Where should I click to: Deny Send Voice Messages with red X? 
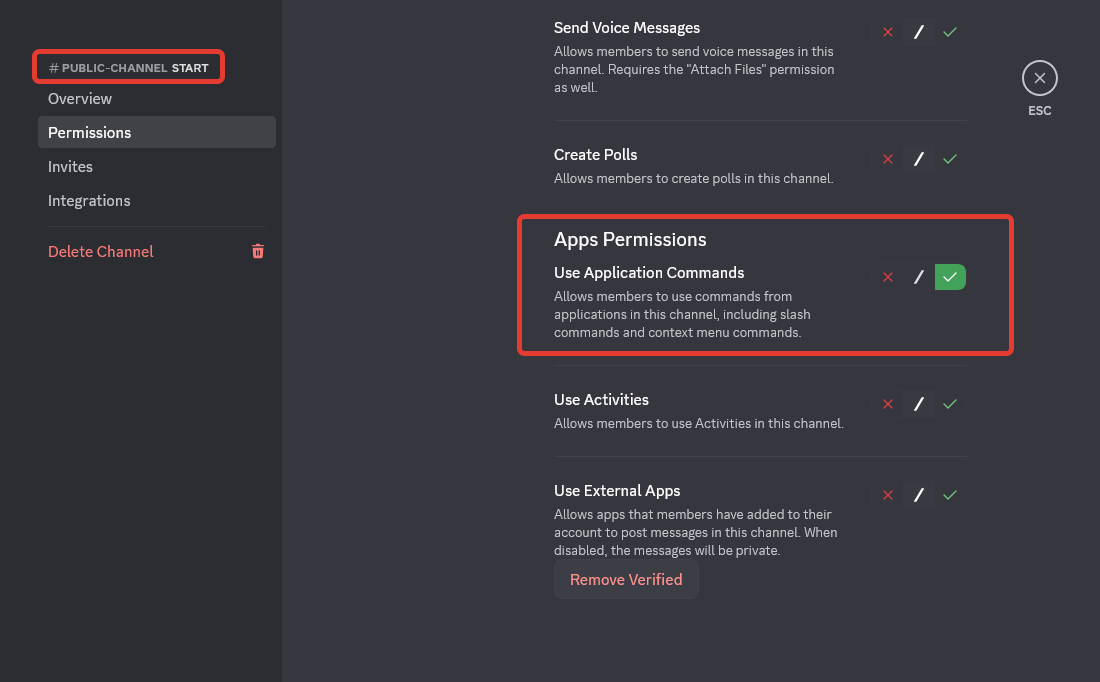point(888,32)
